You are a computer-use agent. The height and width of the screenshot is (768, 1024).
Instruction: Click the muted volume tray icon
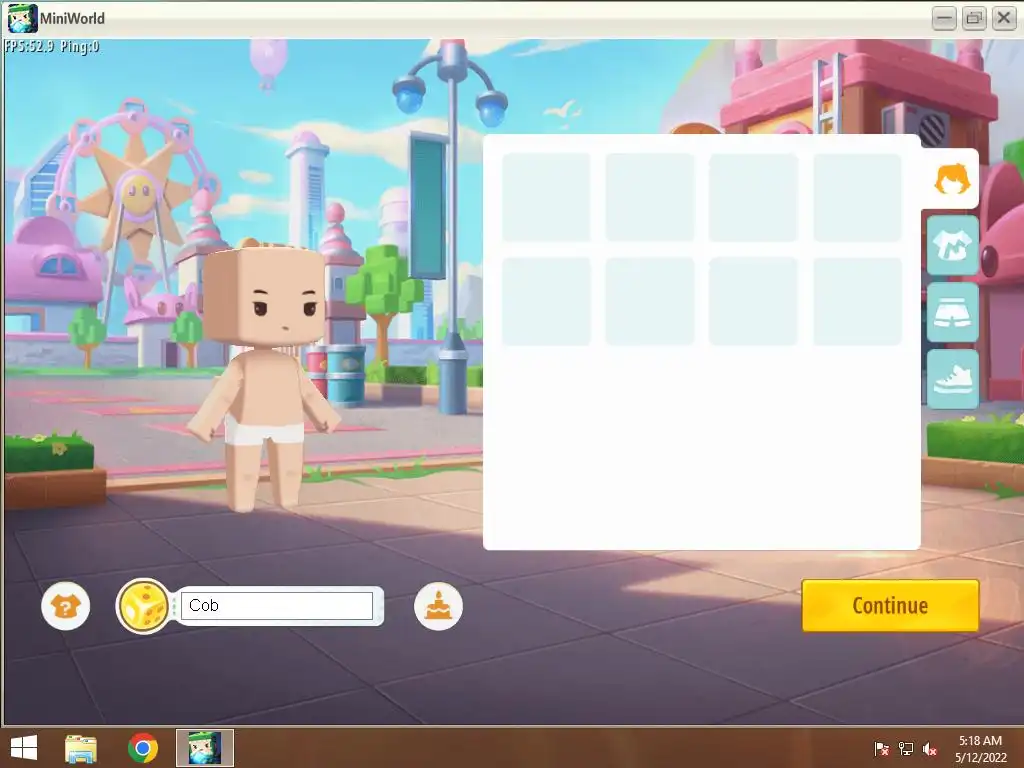(x=930, y=748)
